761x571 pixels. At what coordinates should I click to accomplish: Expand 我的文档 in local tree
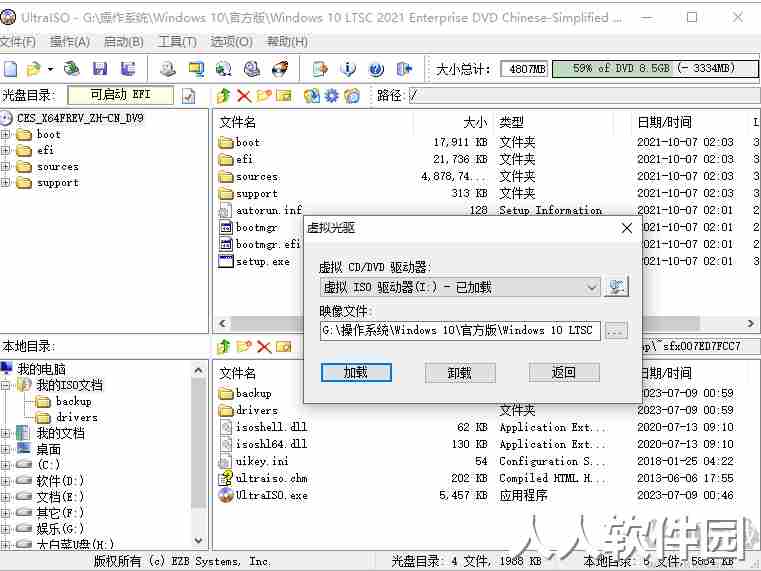pos(5,433)
